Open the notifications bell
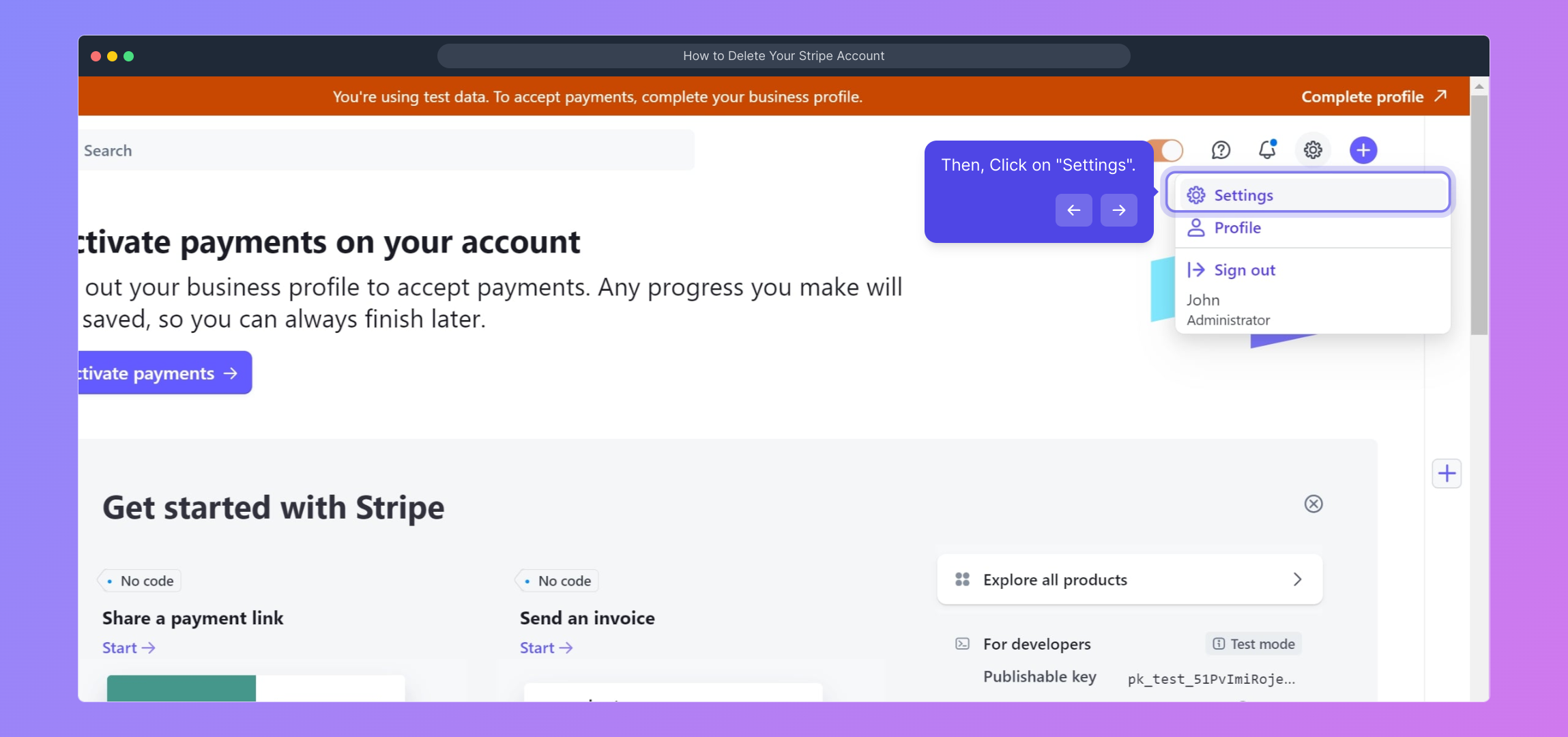 coord(1267,150)
